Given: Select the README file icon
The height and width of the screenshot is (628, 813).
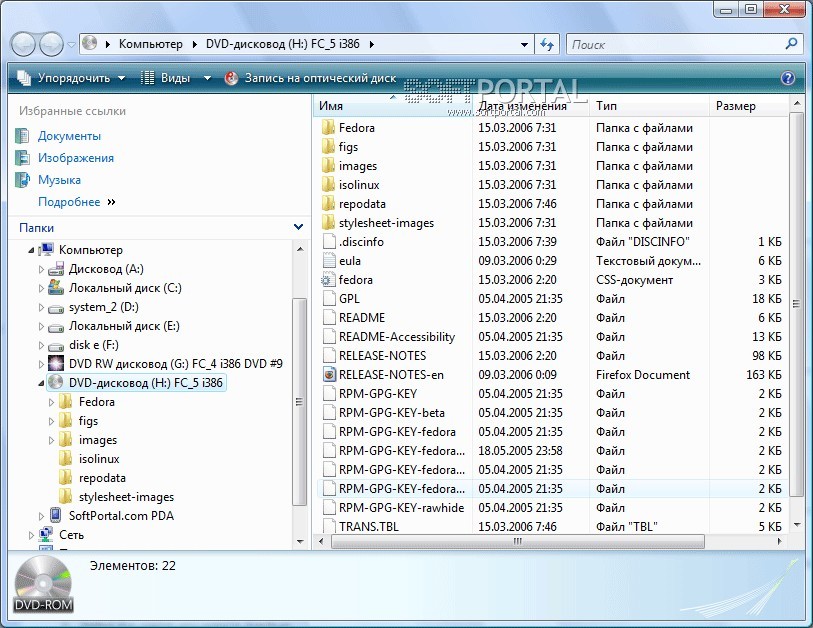Looking at the screenshot, I should tap(329, 318).
